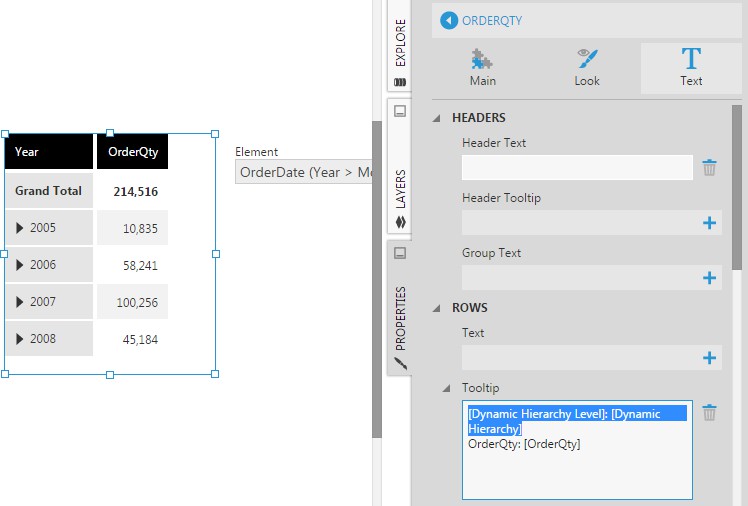Click the Main puzzle-piece icon
The image size is (748, 506).
[482, 59]
